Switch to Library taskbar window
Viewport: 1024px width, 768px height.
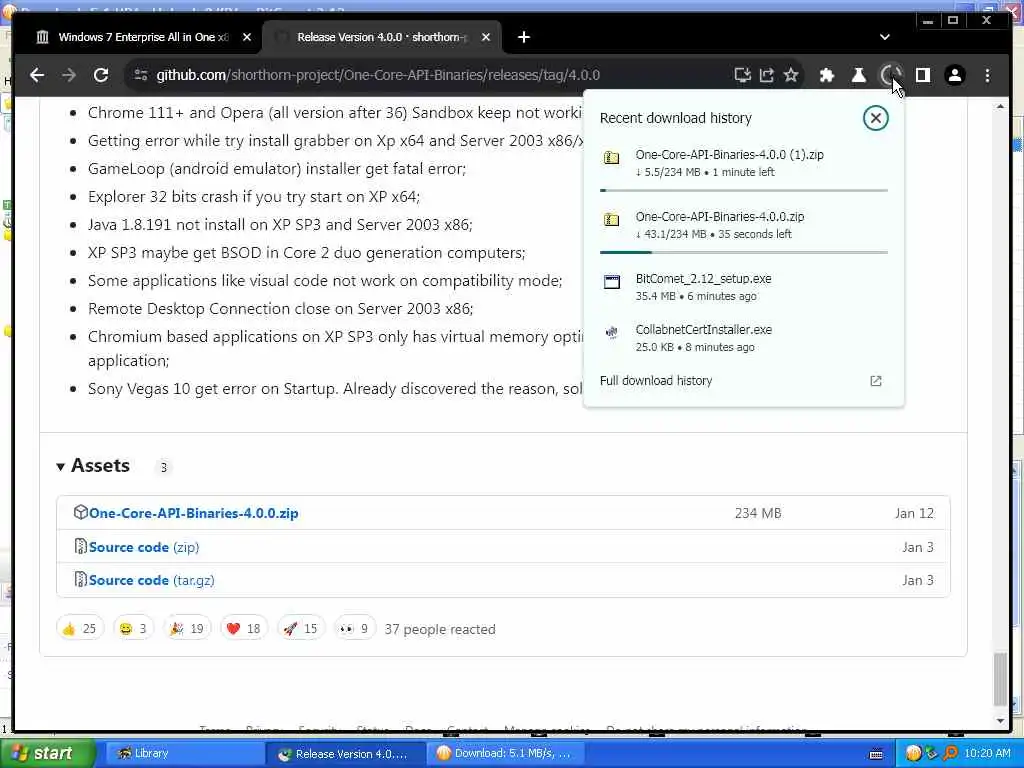tap(183, 754)
